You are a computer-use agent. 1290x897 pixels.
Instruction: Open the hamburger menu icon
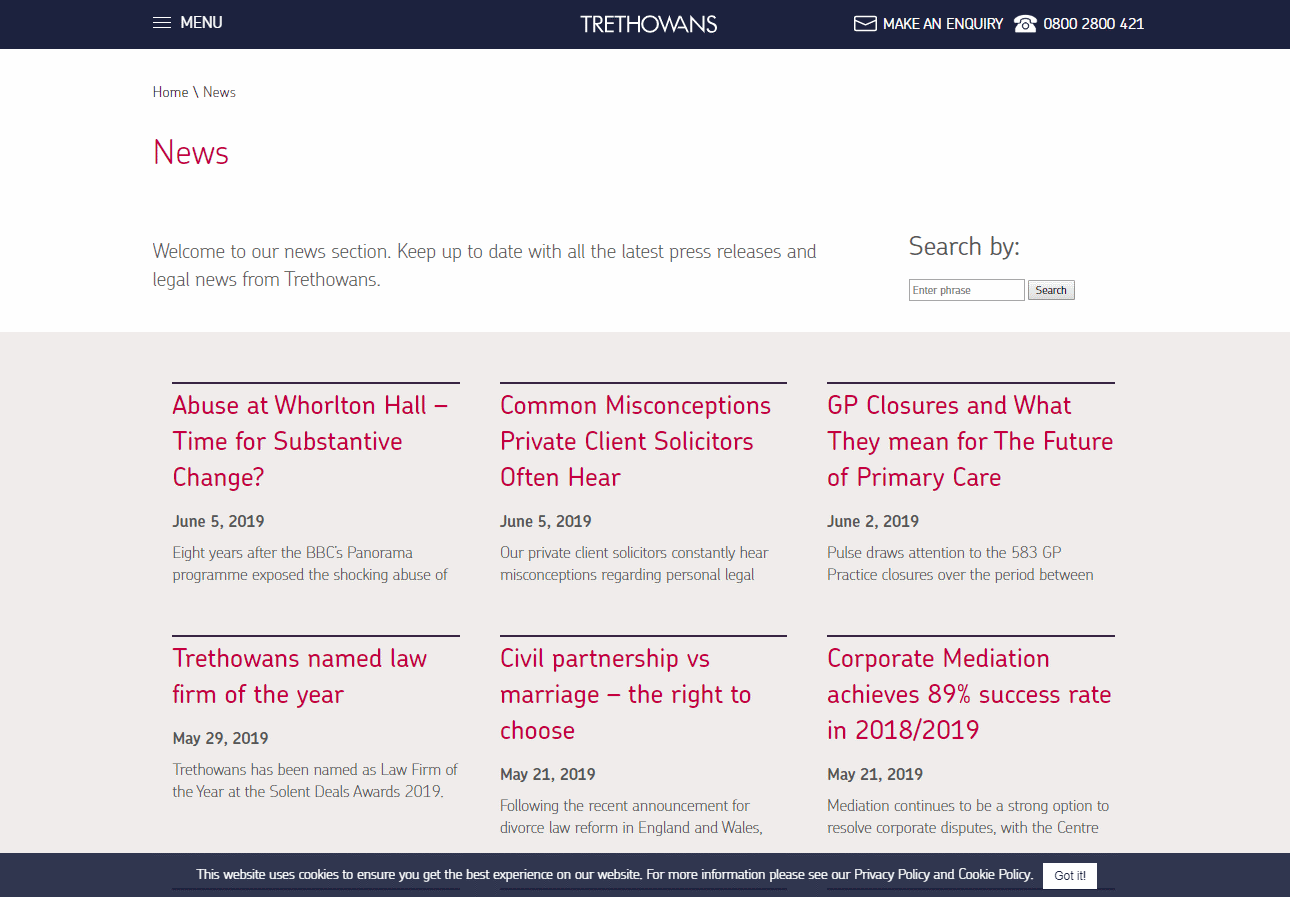[x=161, y=23]
